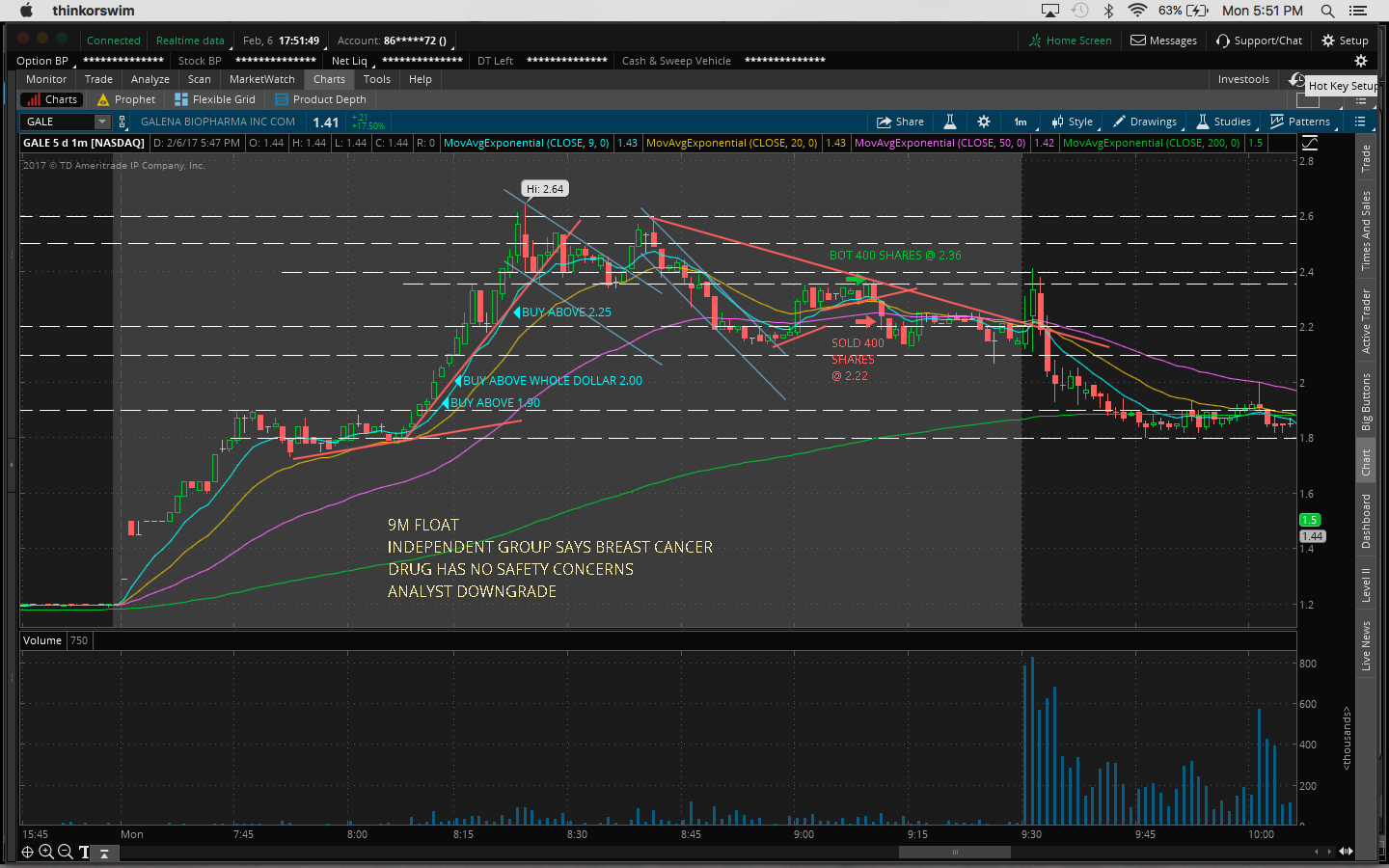Screen dimensions: 1389x868
Task: Click the flask icon beside Share
Action: (949, 122)
